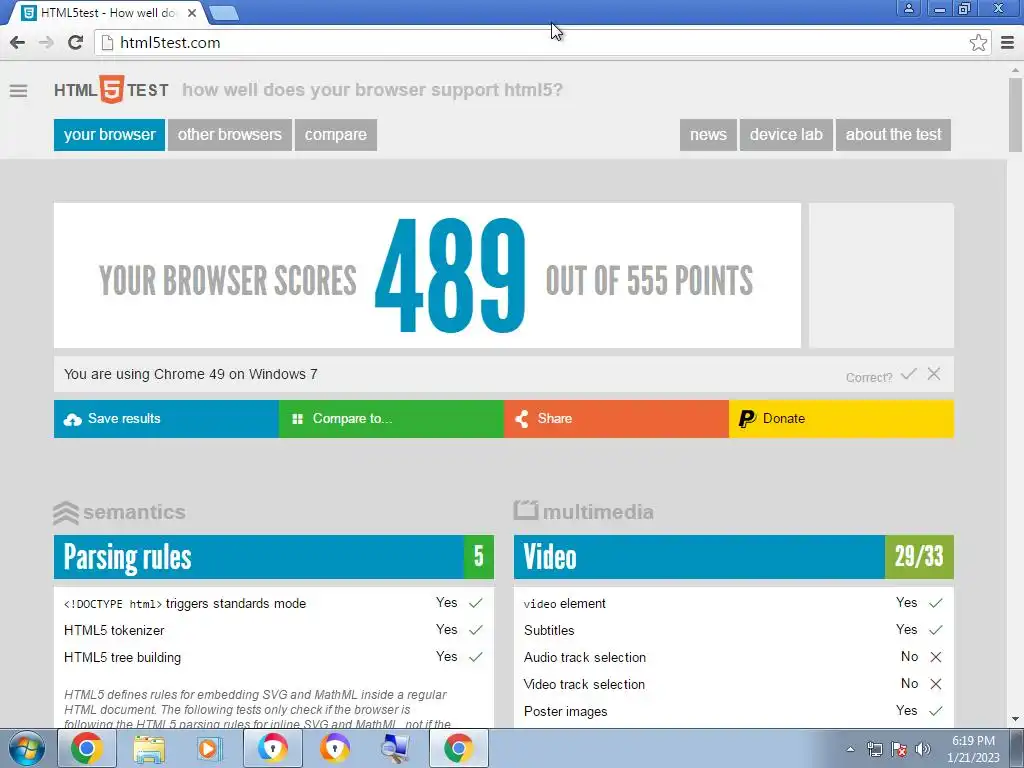Screen dimensions: 1024x768
Task: Show hidden system tray icons
Action: pyautogui.click(x=850, y=749)
